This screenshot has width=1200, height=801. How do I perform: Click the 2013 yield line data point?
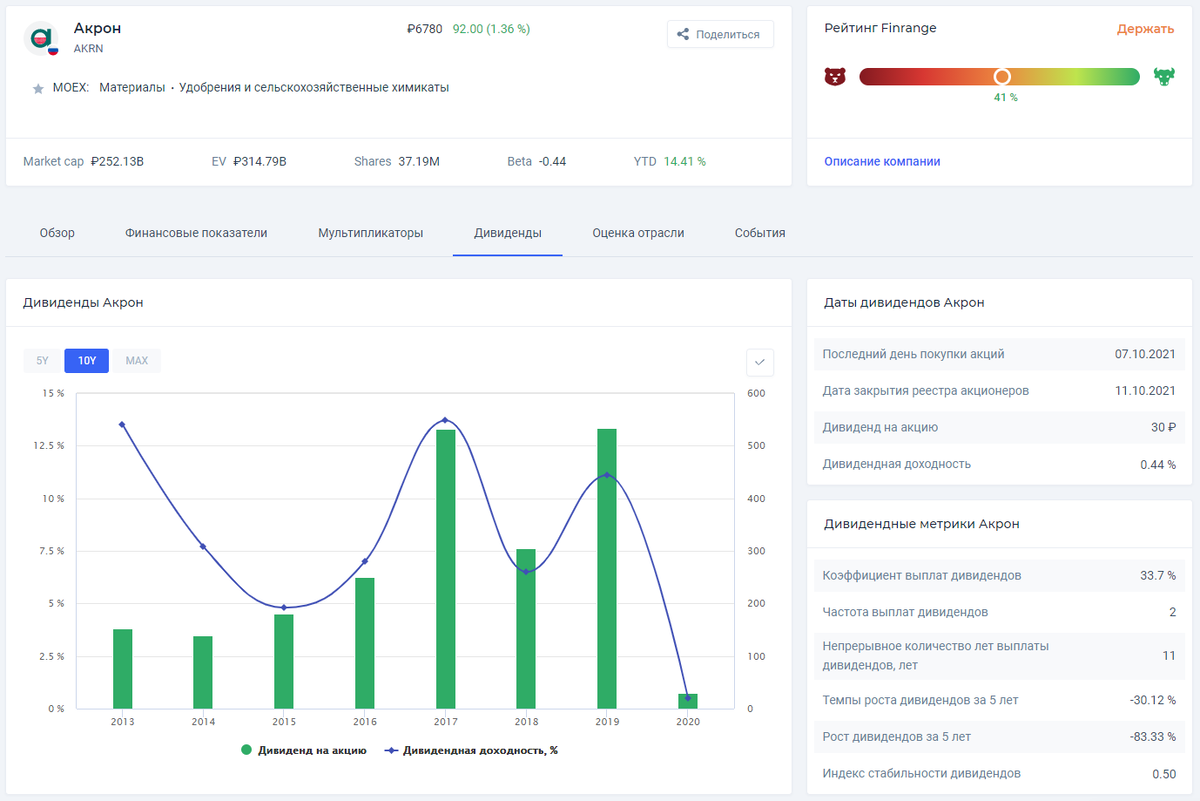click(123, 424)
